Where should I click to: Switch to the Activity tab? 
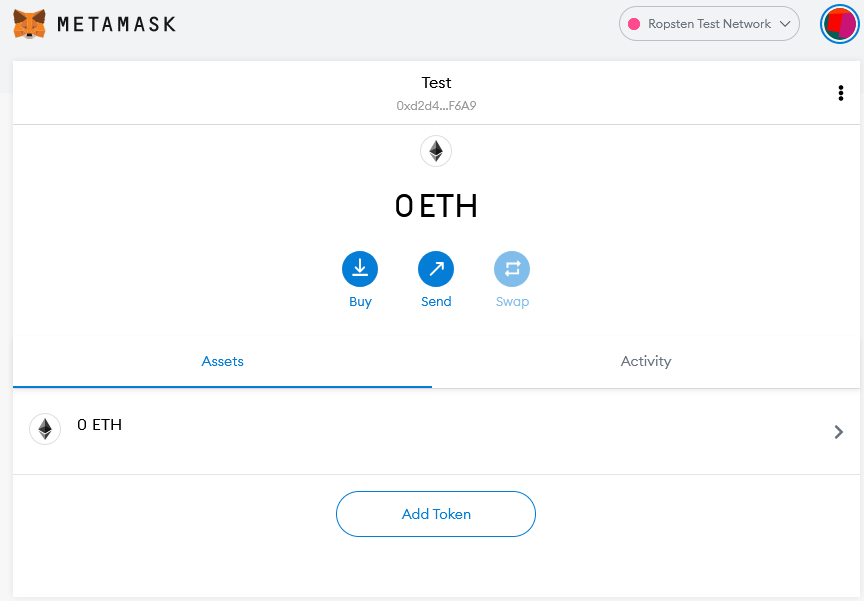646,361
